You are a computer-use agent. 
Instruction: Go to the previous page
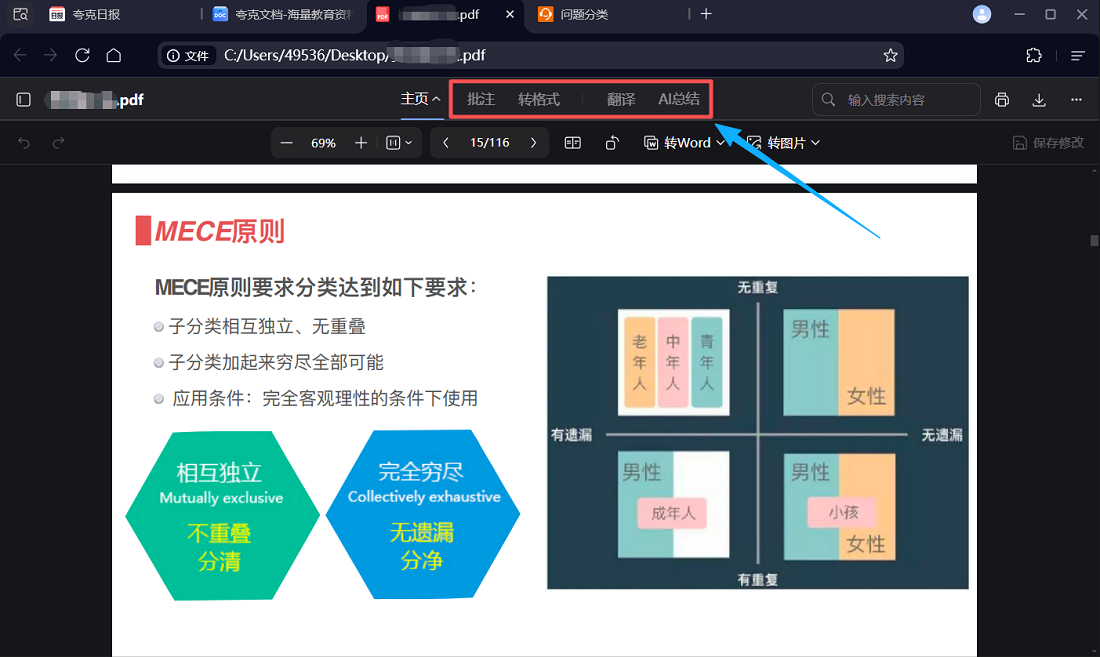pyautogui.click(x=446, y=143)
